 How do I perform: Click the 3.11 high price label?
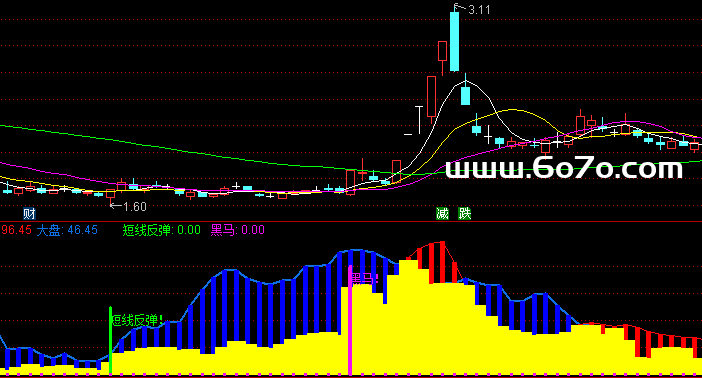coord(479,10)
